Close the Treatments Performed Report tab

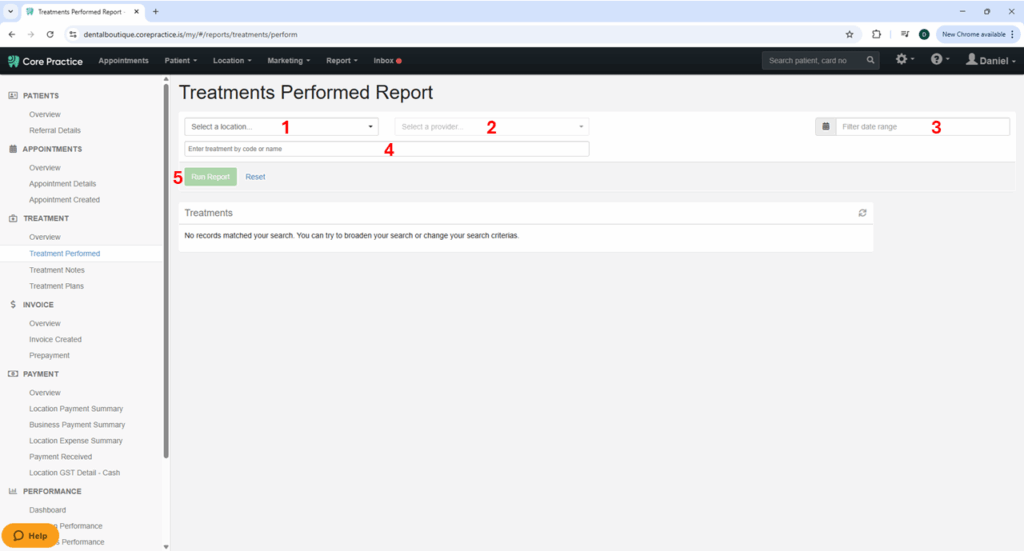point(136,12)
